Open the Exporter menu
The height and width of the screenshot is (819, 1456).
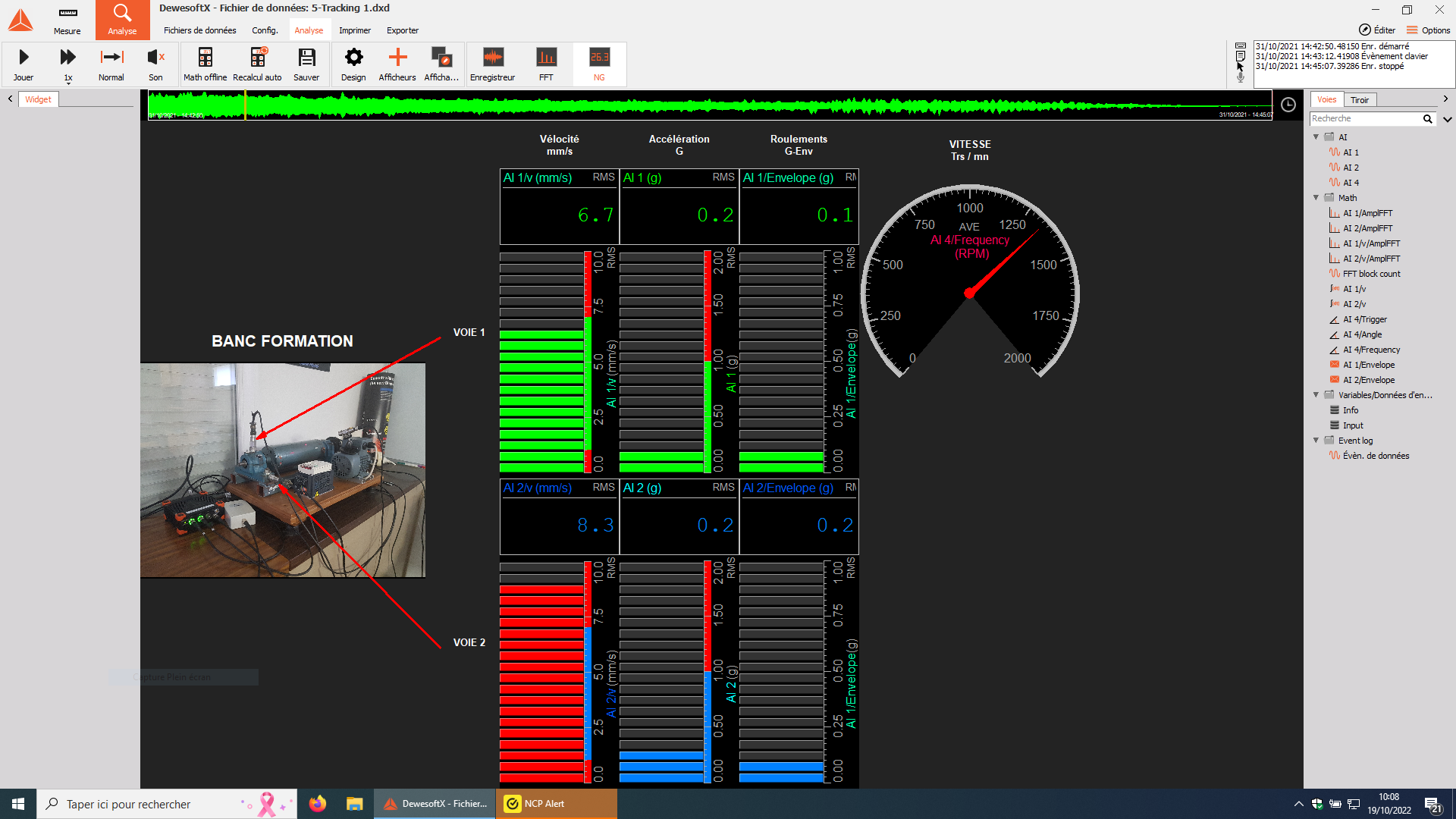(402, 30)
